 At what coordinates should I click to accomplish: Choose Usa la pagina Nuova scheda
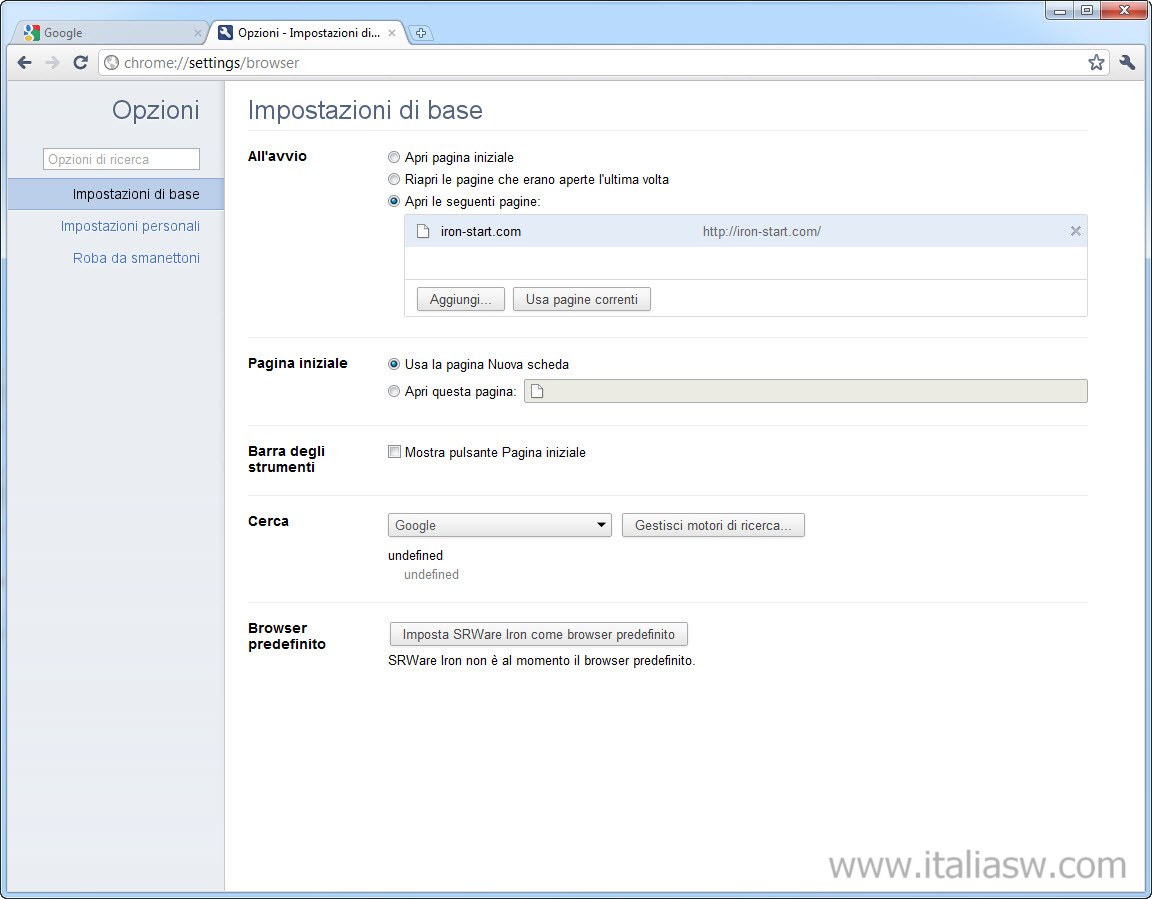pos(394,364)
